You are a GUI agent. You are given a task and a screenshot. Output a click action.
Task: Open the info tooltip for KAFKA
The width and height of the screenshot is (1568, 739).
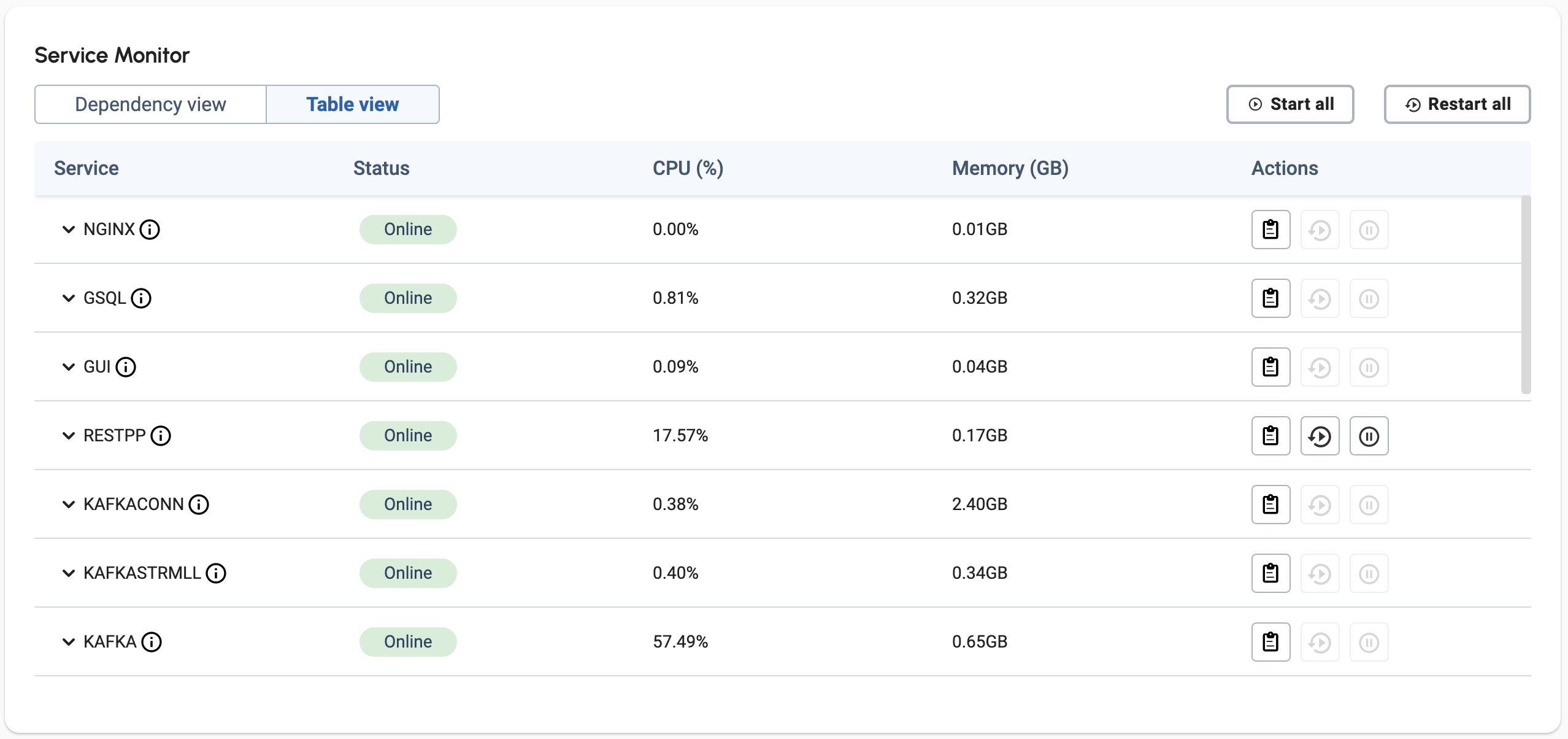[152, 642]
